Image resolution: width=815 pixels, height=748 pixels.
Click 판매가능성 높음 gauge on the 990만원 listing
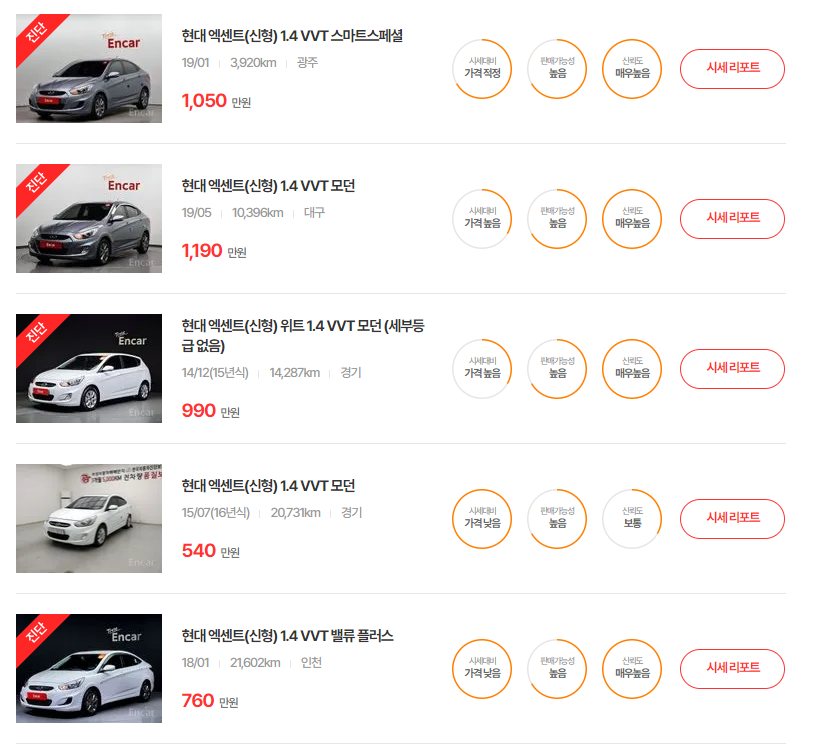point(557,369)
